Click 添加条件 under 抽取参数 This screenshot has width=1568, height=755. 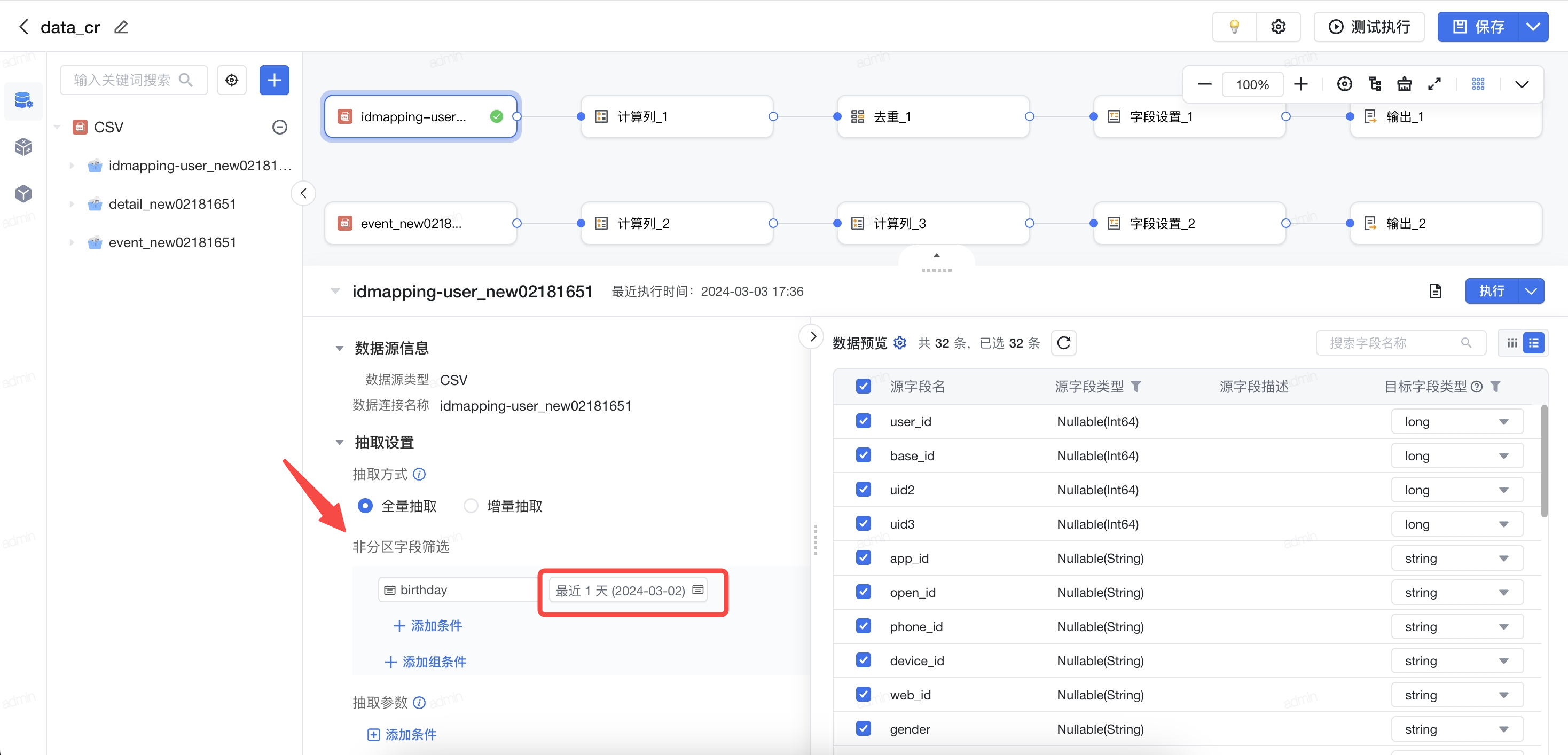pos(402,734)
